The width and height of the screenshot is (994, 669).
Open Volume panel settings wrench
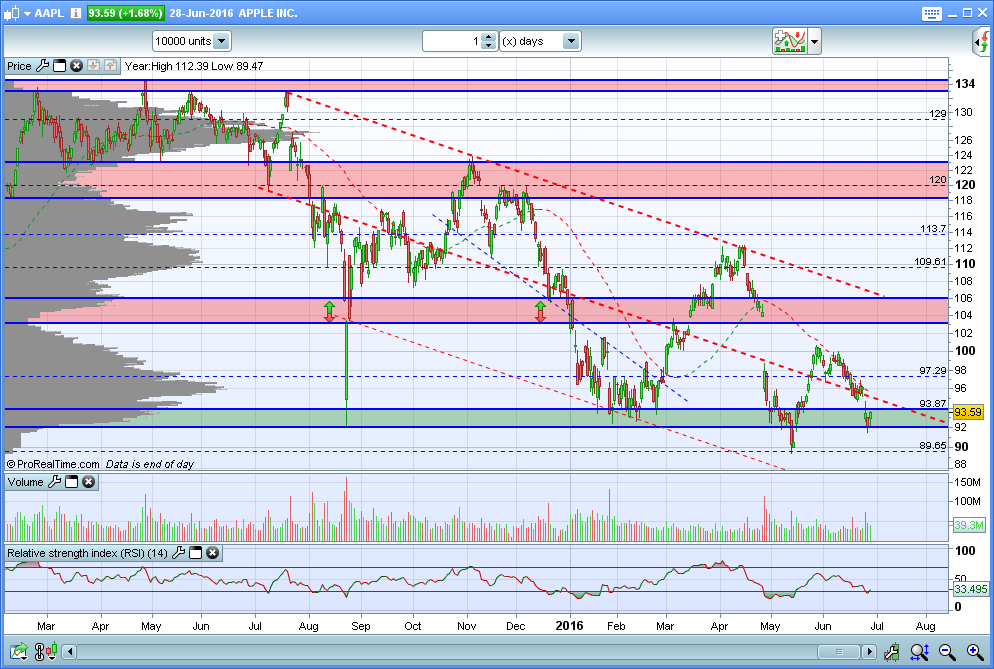tap(55, 482)
